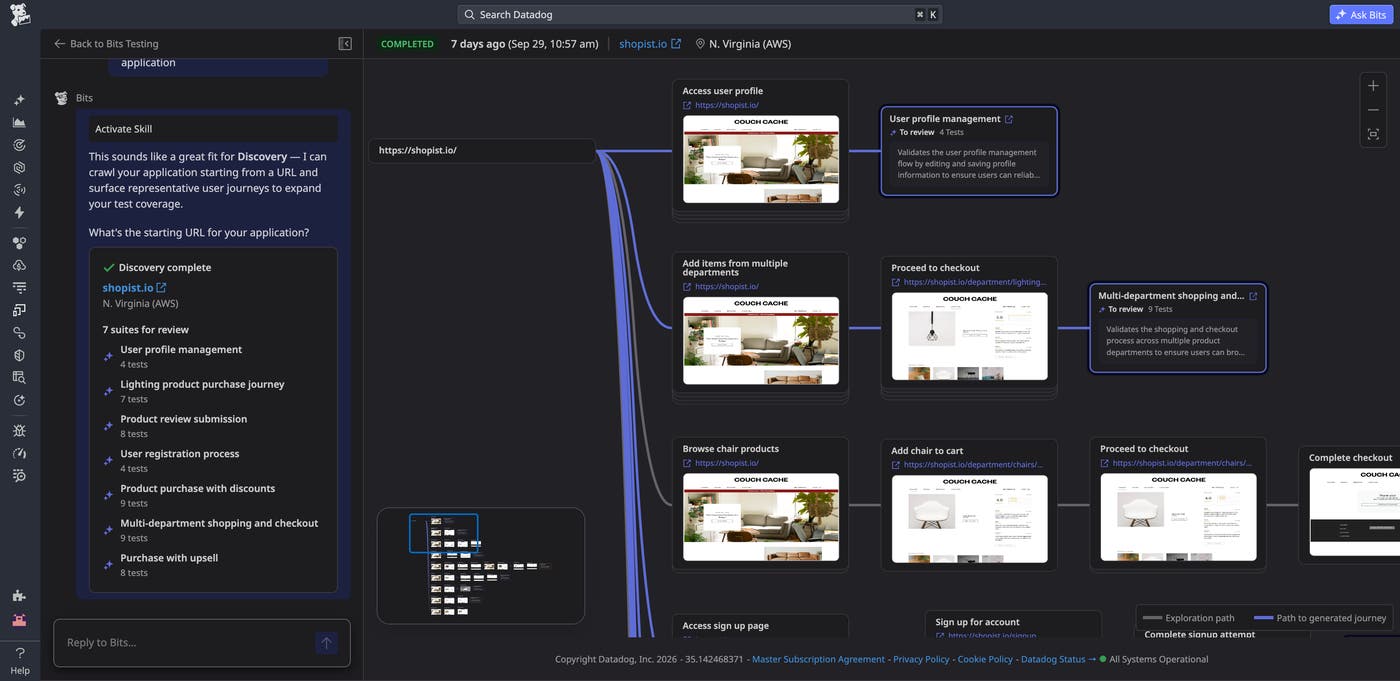Screen dimensions: 1400x681
Task: Click the pink robot sidebar icon
Action: 19,620
